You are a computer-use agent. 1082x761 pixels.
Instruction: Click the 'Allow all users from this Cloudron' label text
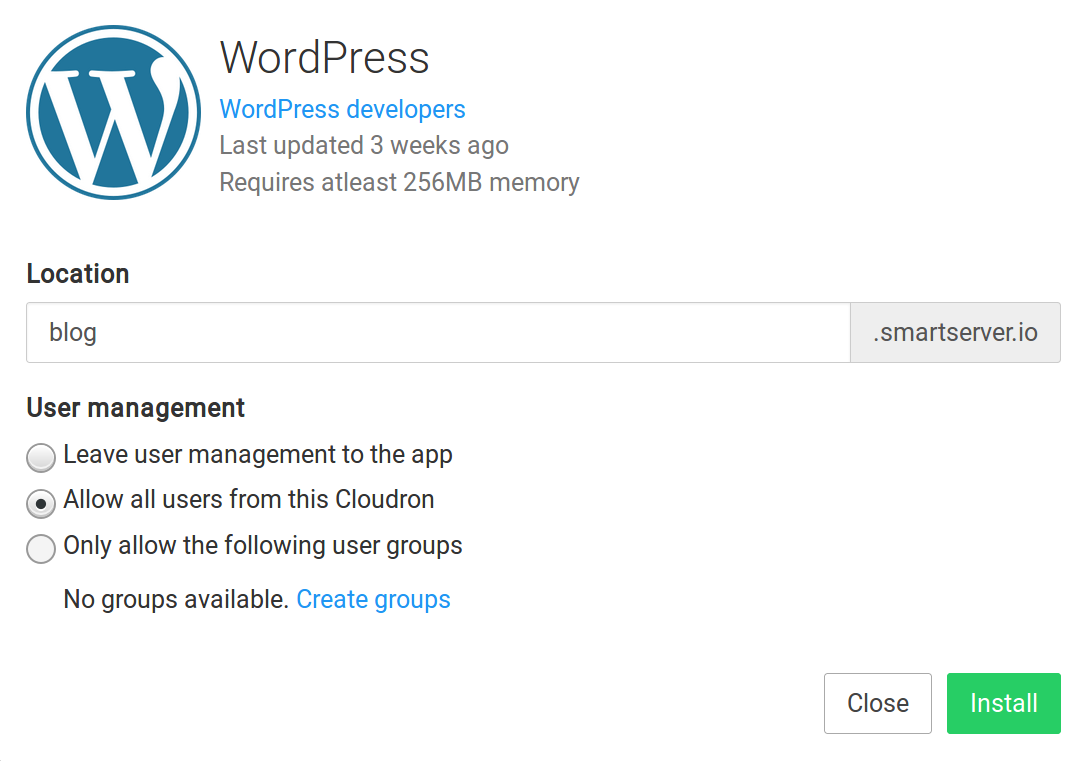tap(249, 499)
